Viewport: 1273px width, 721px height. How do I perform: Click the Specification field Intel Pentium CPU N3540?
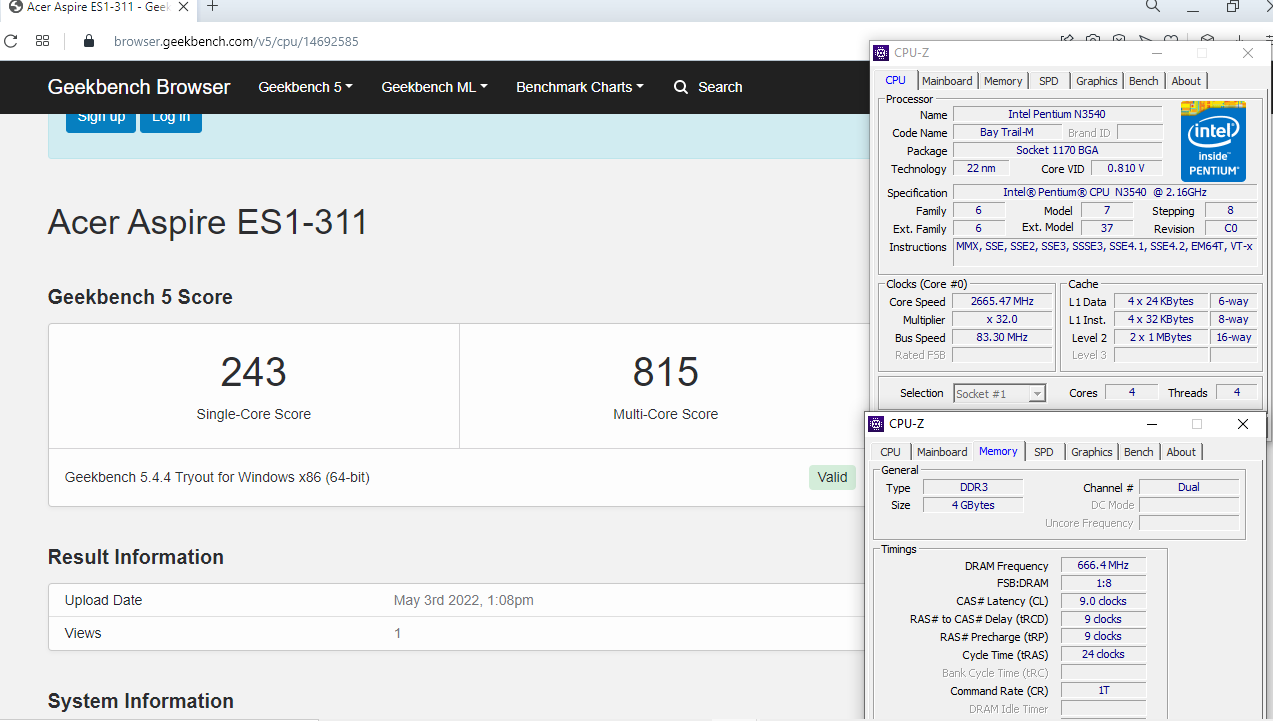click(x=1104, y=192)
